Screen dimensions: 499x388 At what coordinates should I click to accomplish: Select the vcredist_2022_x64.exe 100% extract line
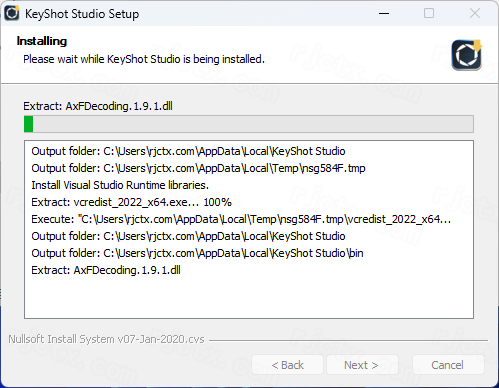131,202
